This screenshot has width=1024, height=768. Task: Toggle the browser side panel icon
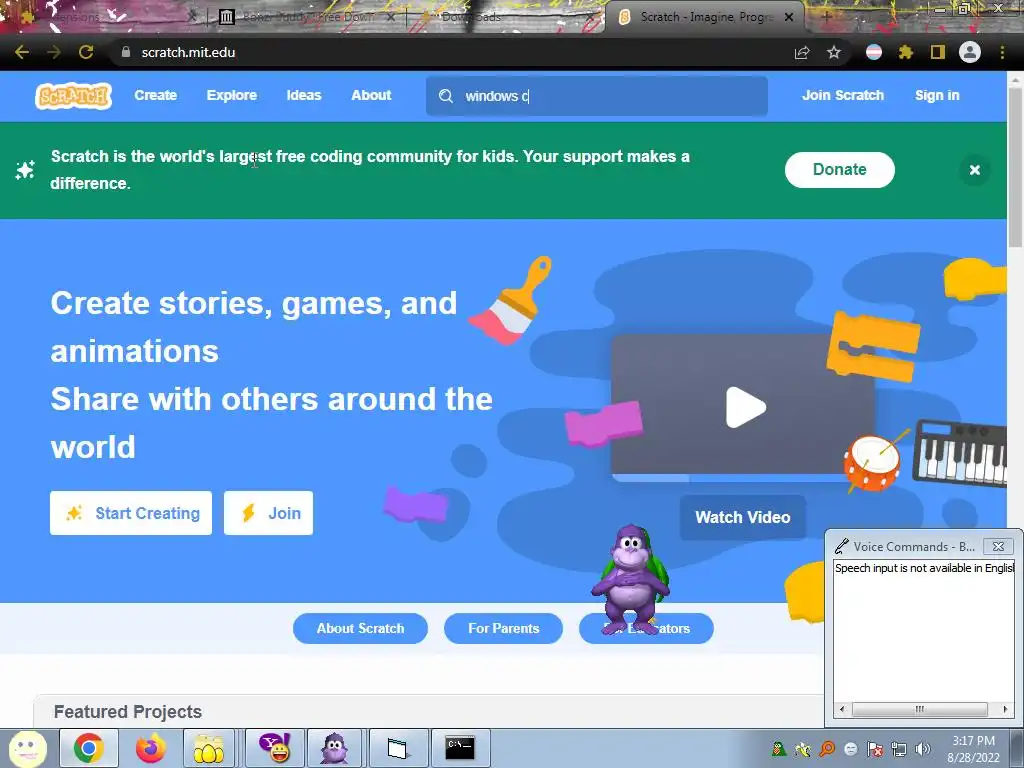click(x=938, y=52)
